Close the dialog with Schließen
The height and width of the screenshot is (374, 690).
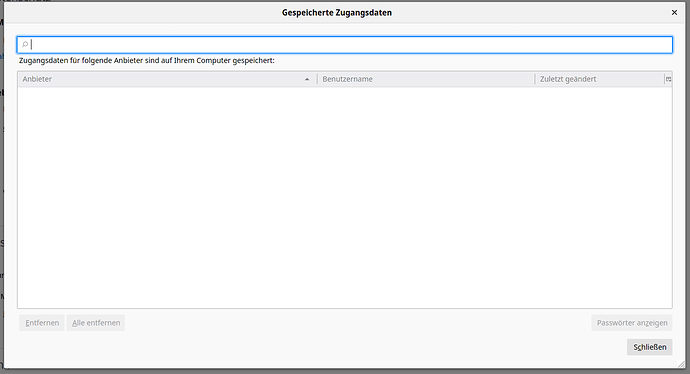pos(650,347)
